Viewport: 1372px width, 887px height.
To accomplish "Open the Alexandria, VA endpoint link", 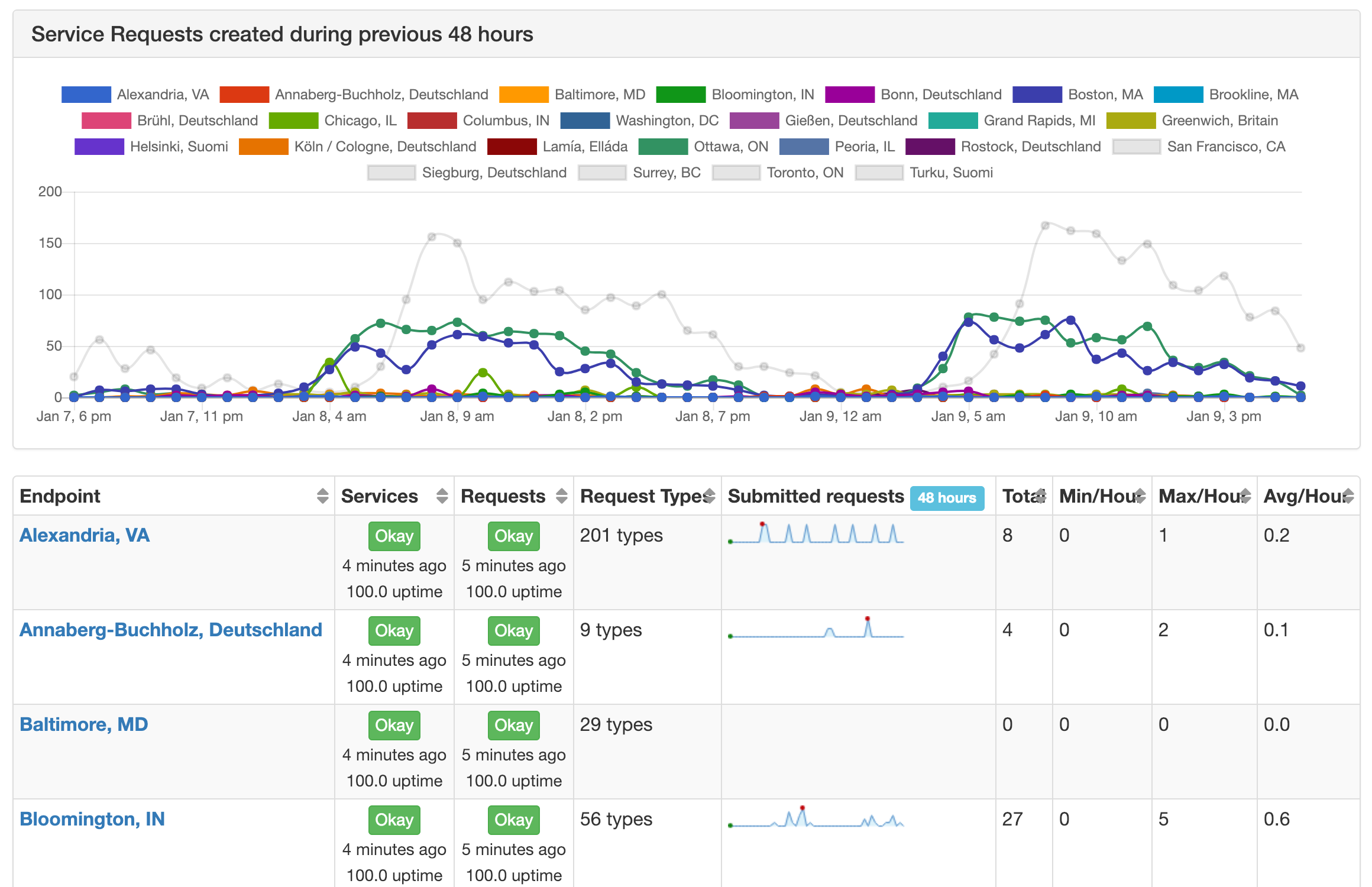I will 85,535.
